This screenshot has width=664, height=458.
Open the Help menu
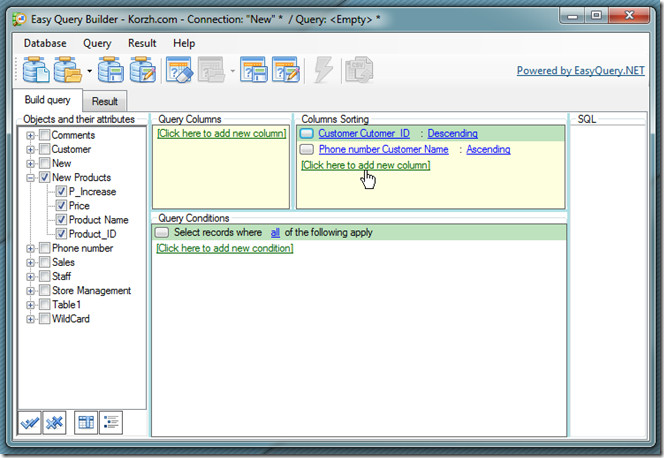(184, 43)
